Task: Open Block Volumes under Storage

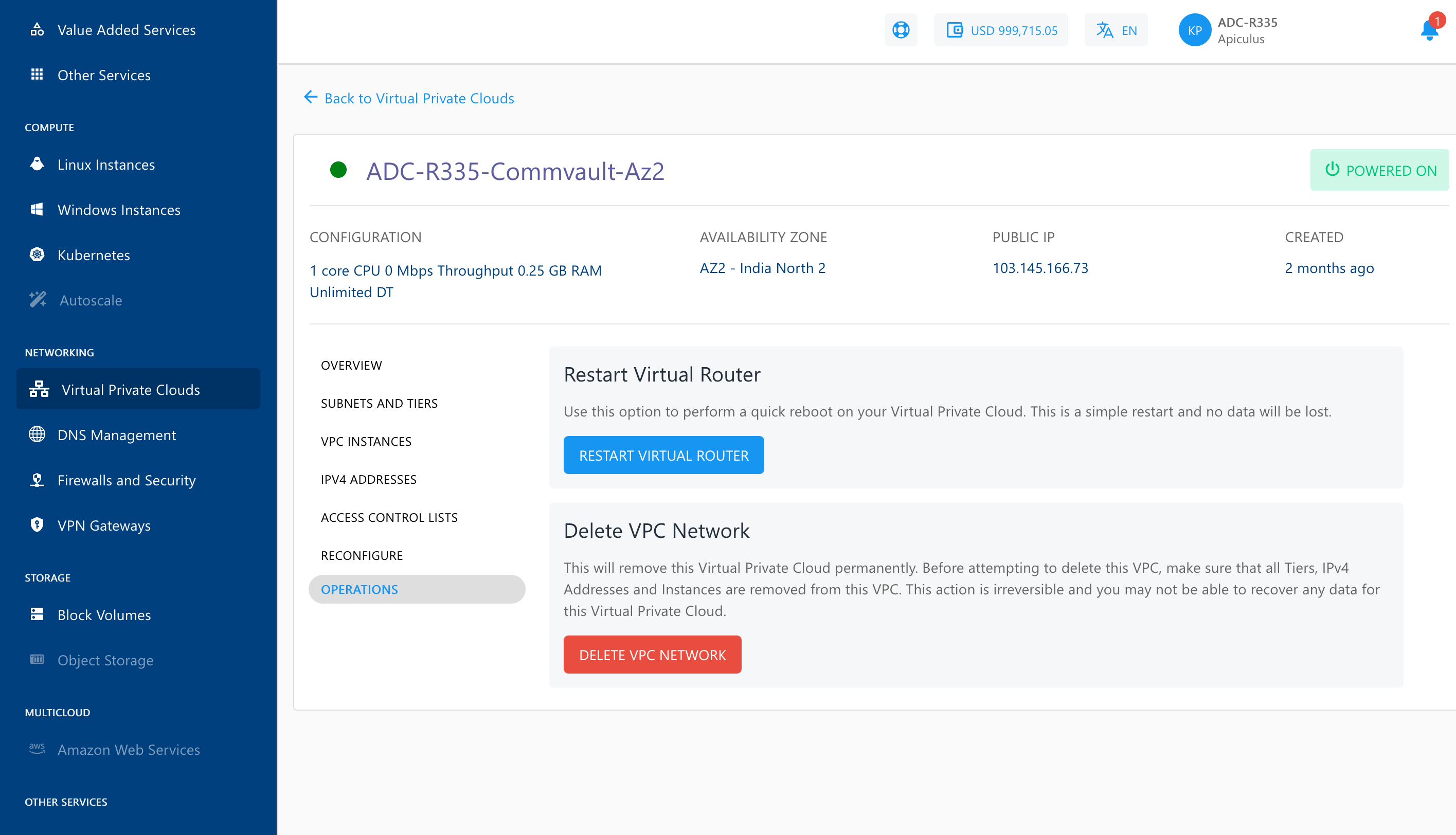Action: pos(103,615)
